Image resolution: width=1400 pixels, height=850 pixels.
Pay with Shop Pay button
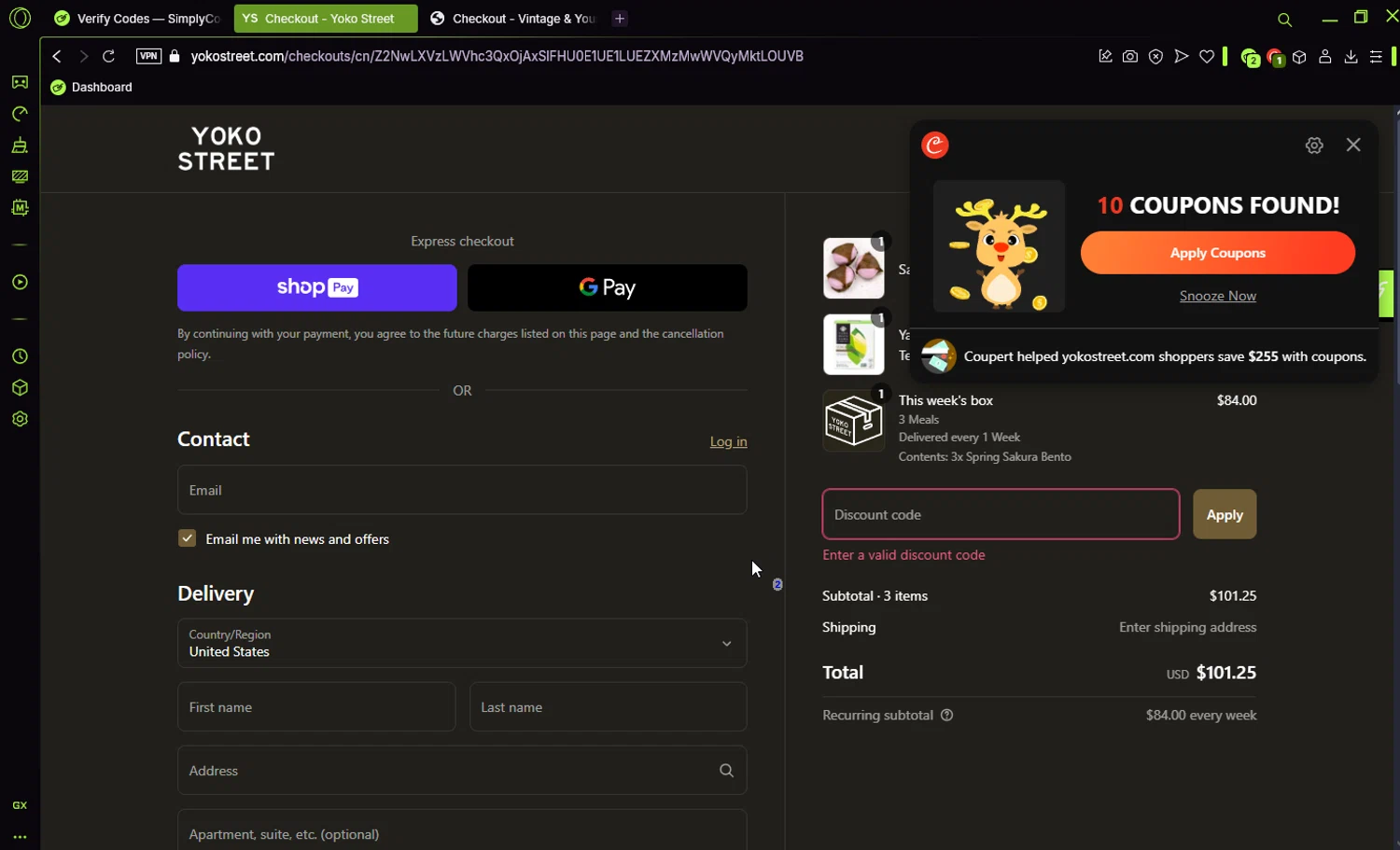point(317,287)
